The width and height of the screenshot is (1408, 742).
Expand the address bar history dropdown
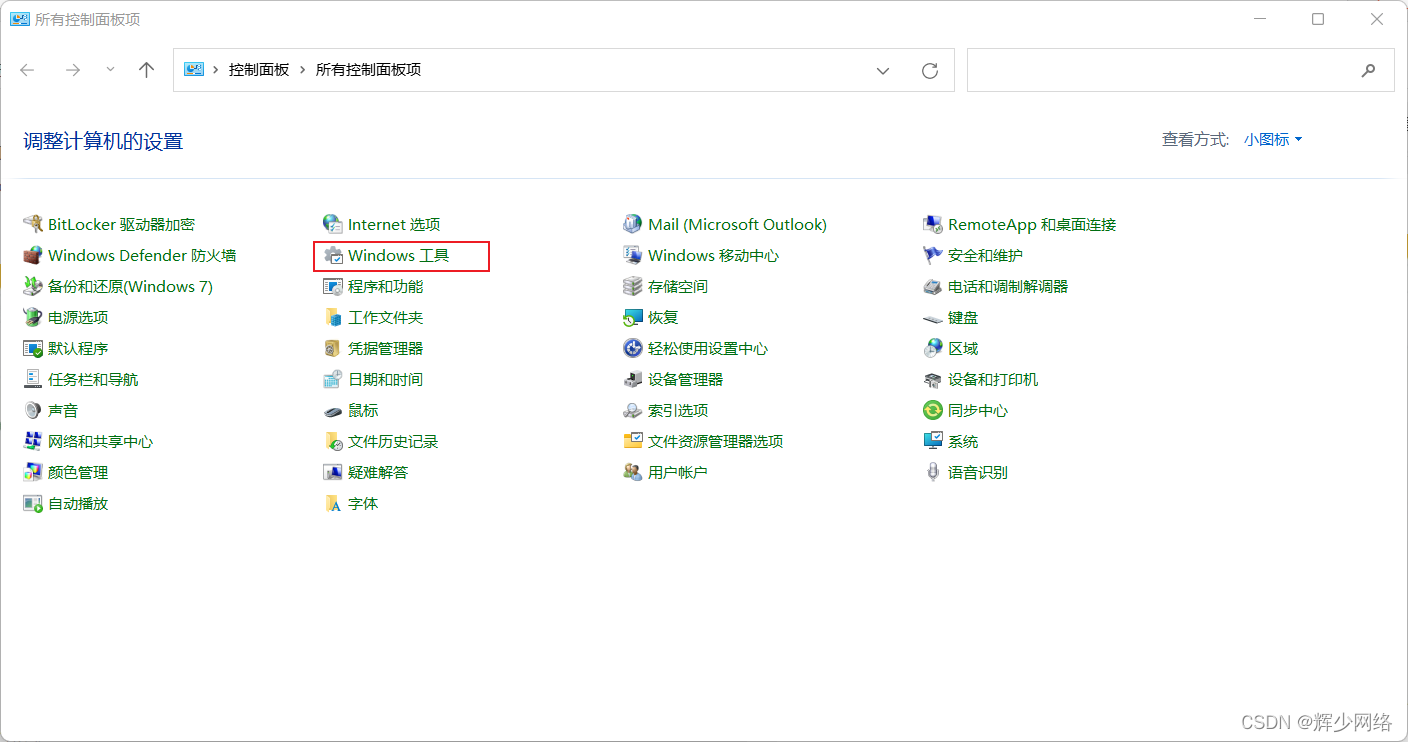tap(883, 70)
